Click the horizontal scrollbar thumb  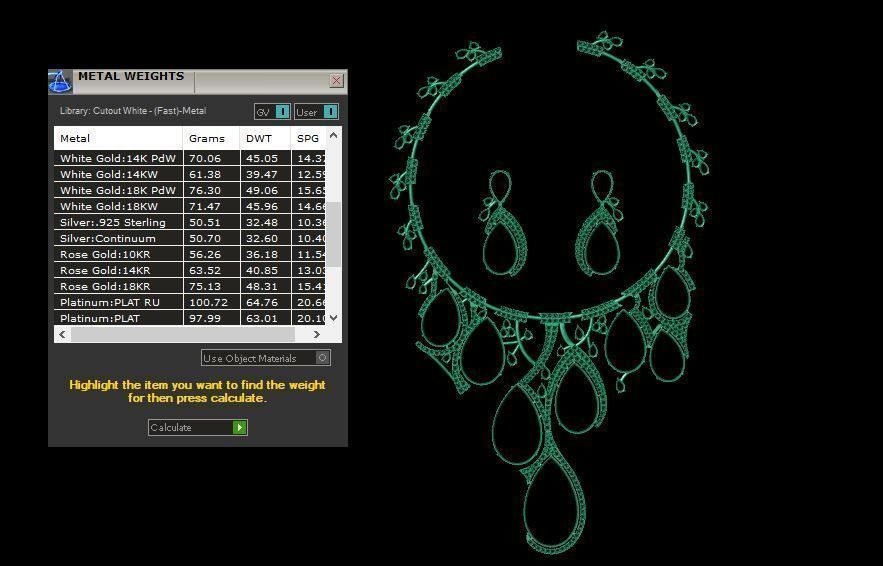pyautogui.click(x=182, y=335)
